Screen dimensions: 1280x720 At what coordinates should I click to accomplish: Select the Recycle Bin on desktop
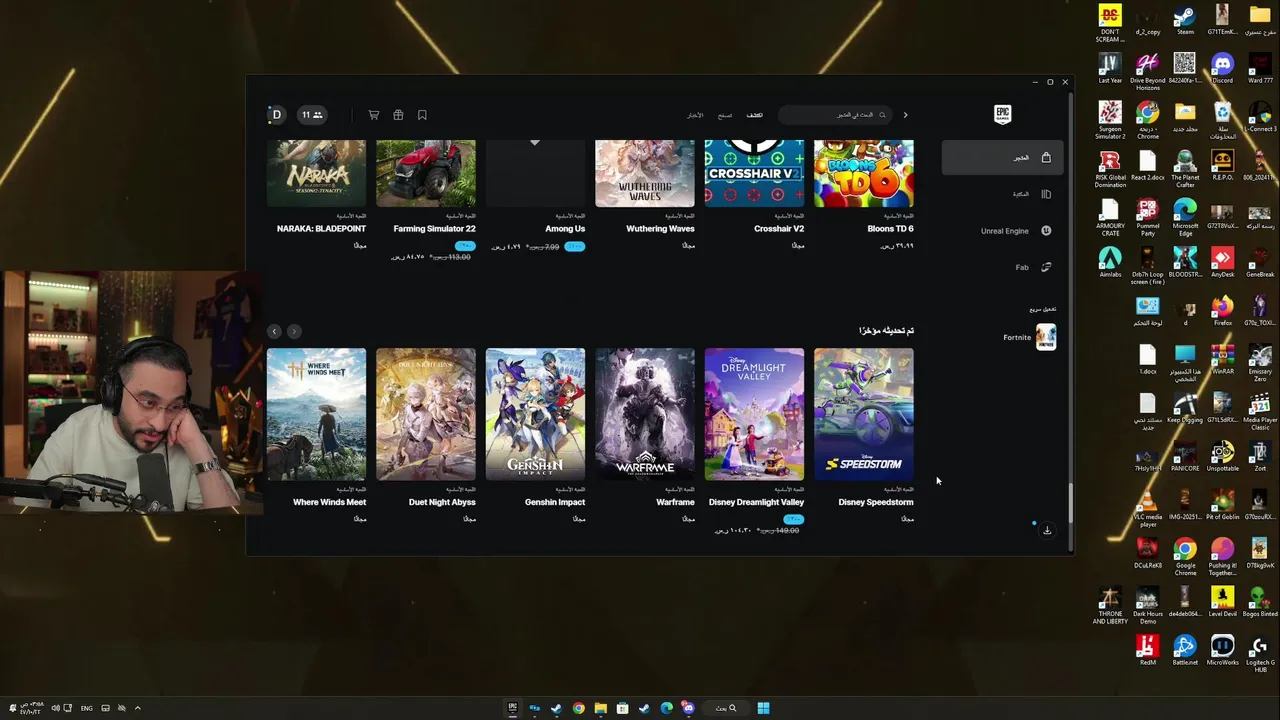[1222, 120]
